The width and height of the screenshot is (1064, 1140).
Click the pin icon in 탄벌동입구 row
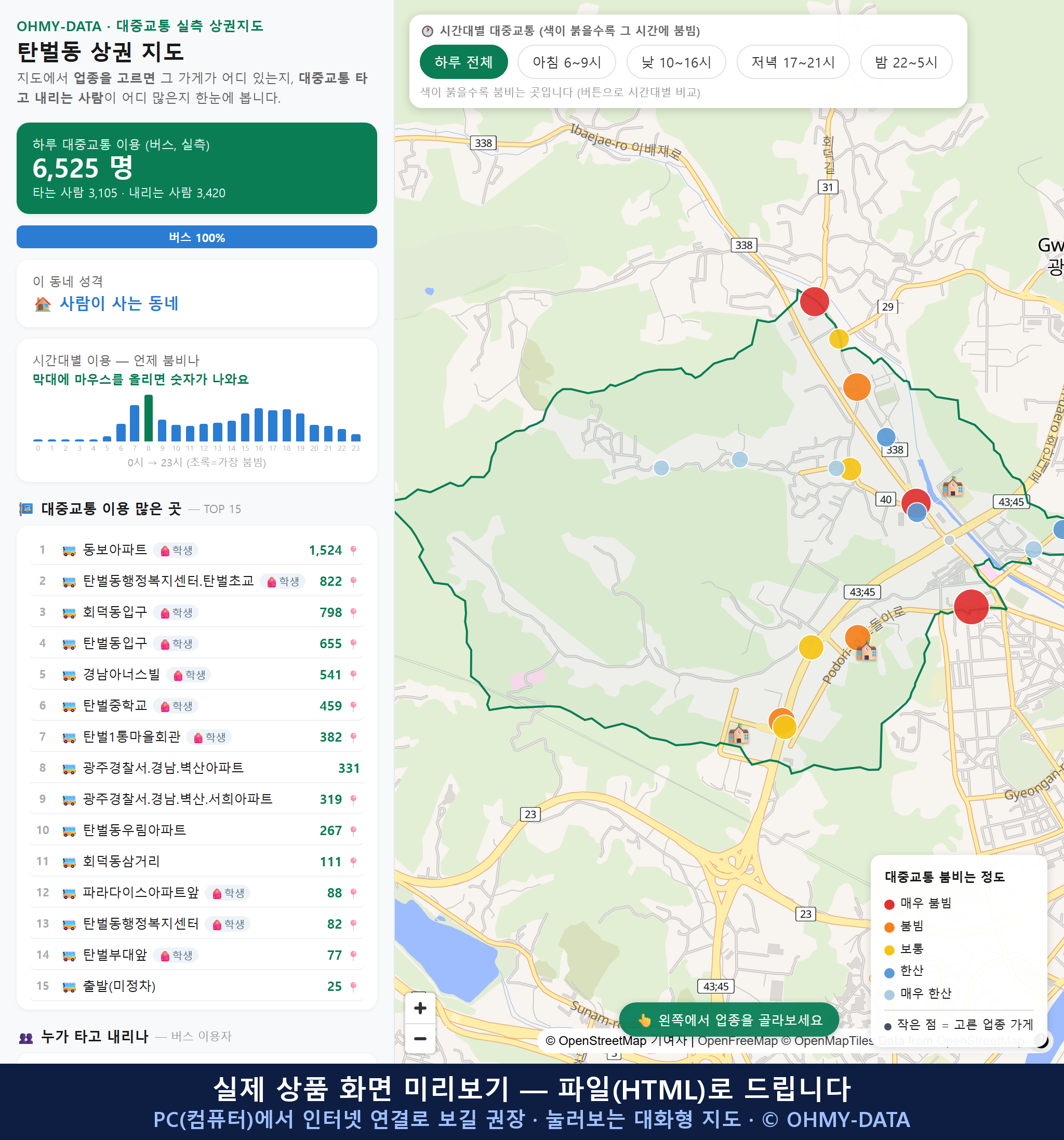pos(353,643)
